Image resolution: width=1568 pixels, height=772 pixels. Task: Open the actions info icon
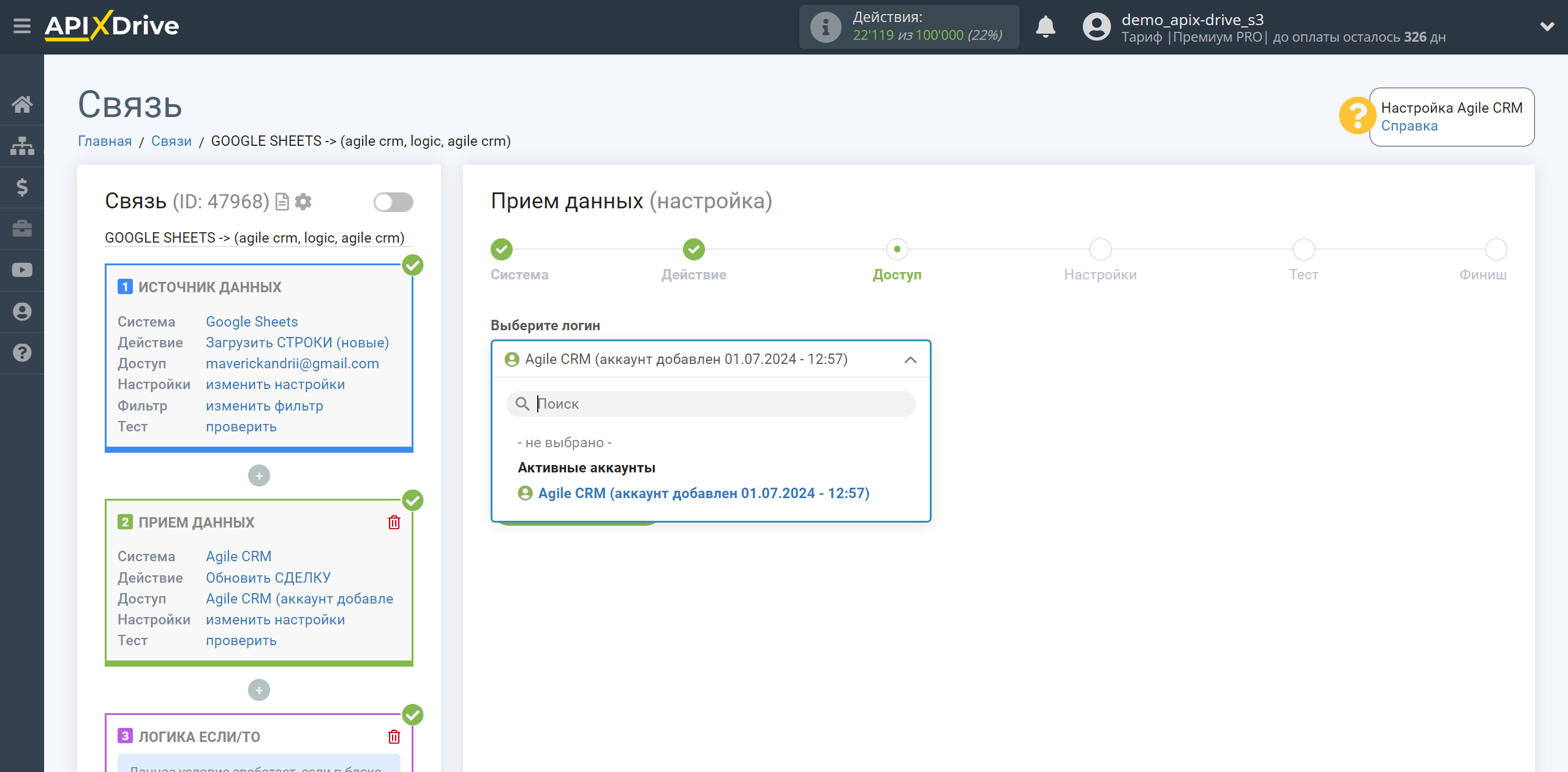tap(825, 27)
